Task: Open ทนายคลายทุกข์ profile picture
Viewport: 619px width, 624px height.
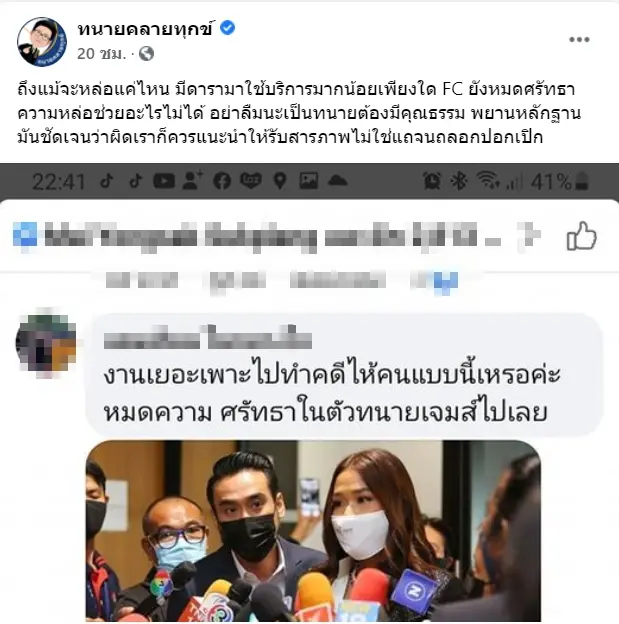Action: 42,41
